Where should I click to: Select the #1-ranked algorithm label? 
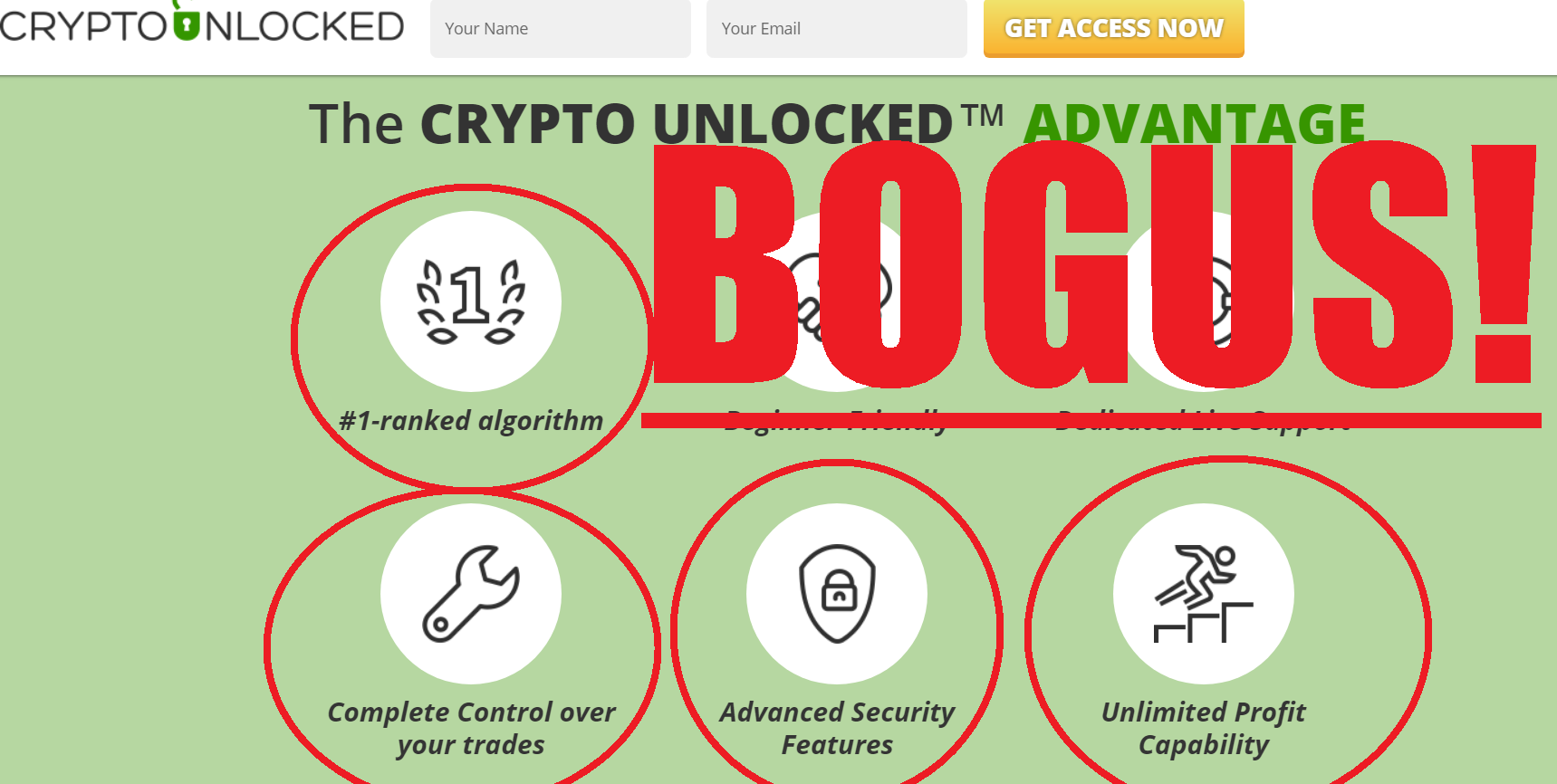click(x=471, y=421)
